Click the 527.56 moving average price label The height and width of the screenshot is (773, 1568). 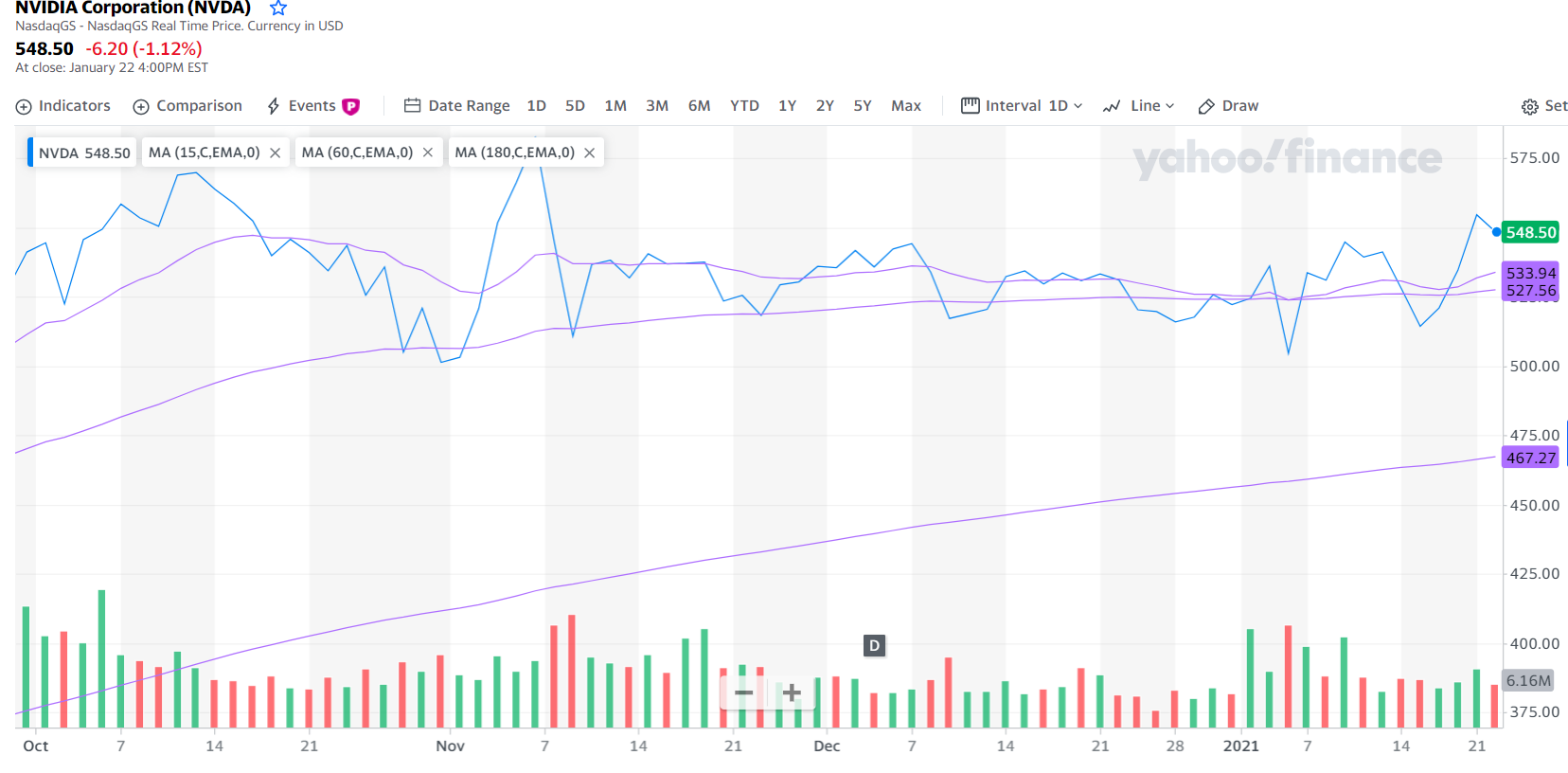coord(1531,291)
